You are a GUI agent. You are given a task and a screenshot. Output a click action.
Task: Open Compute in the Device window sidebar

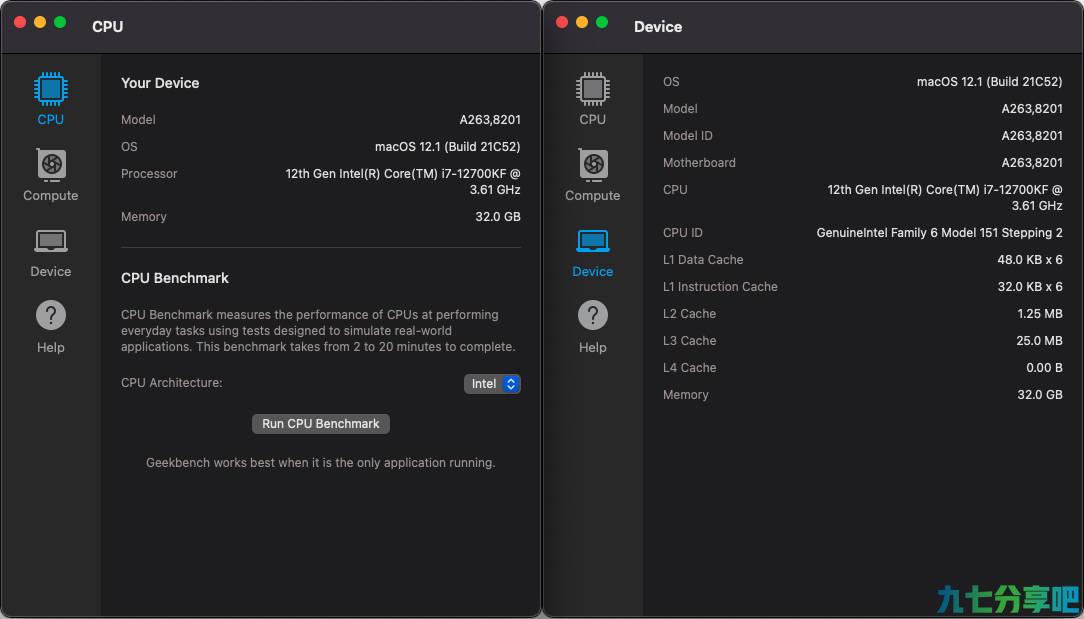[x=592, y=175]
